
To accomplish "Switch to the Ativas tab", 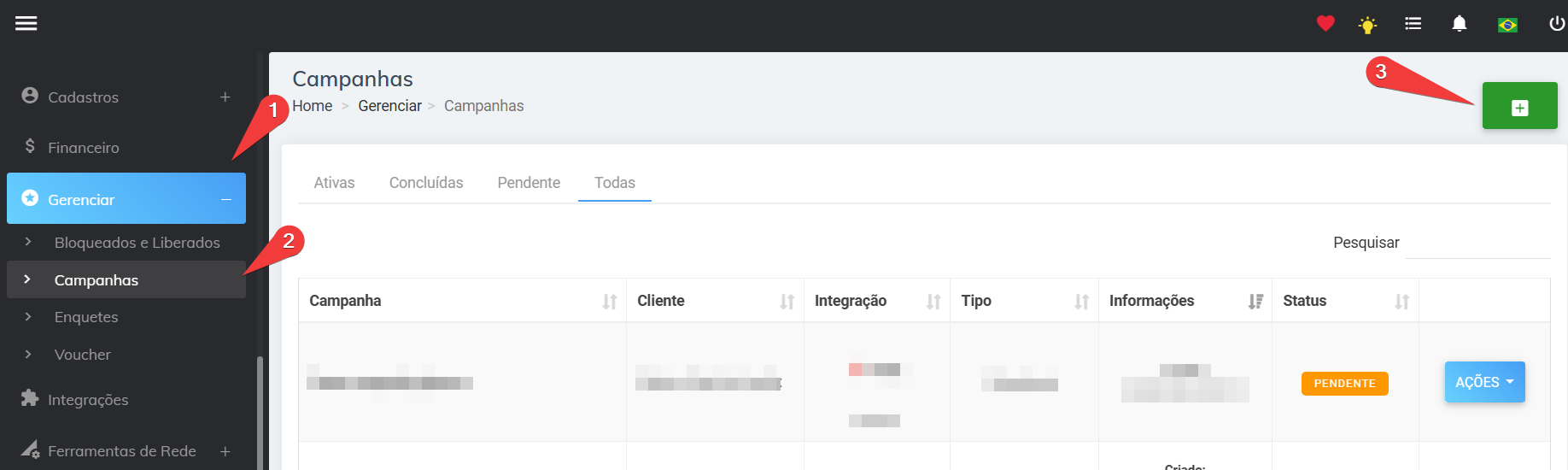I will click(334, 183).
